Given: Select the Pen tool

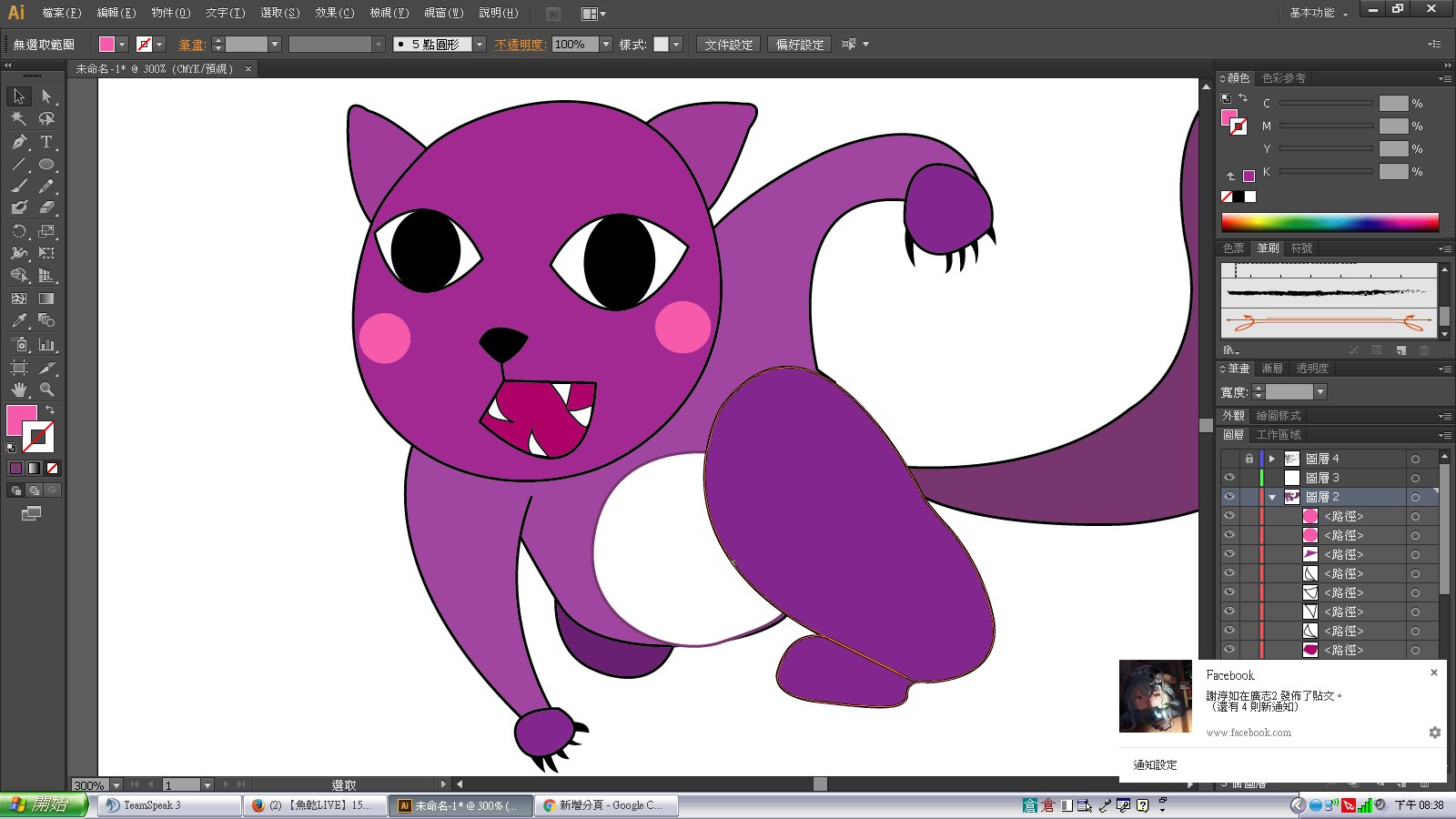Looking at the screenshot, I should [x=19, y=142].
